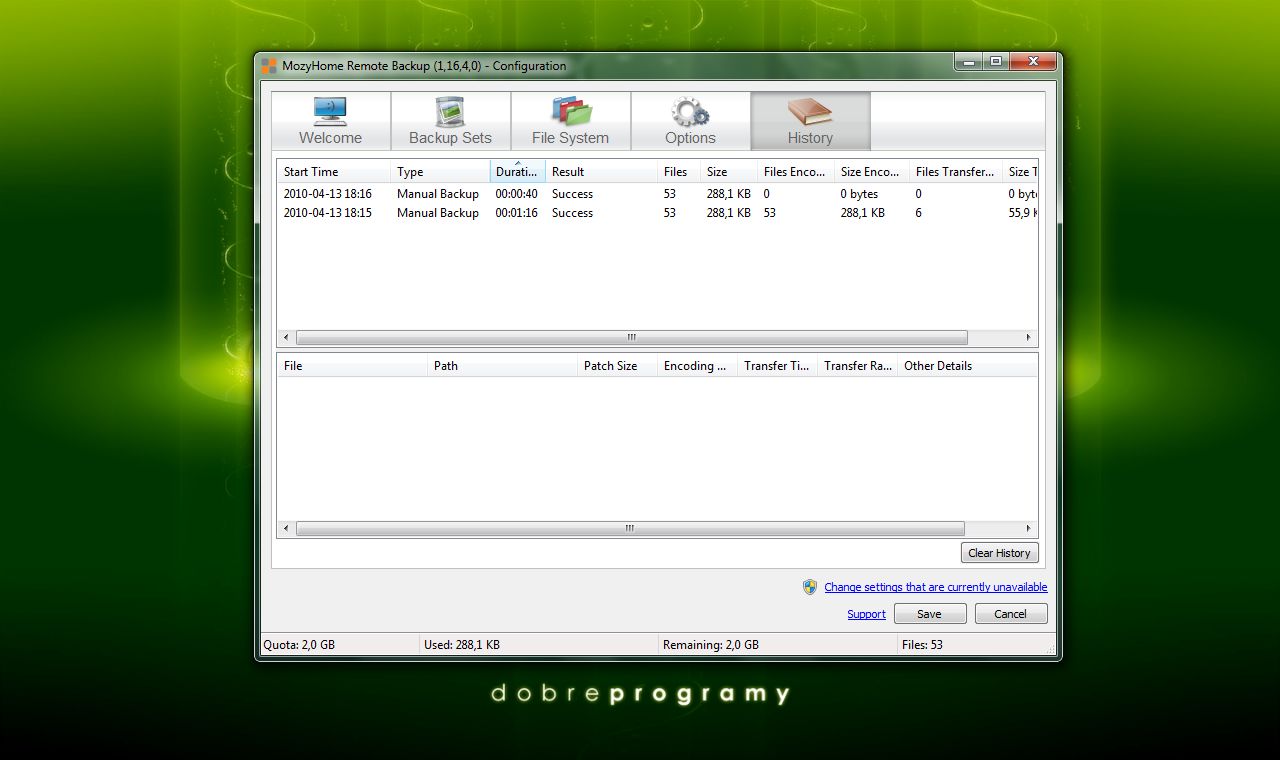This screenshot has width=1280, height=760.
Task: Click the Size Encoded column header
Action: click(871, 172)
